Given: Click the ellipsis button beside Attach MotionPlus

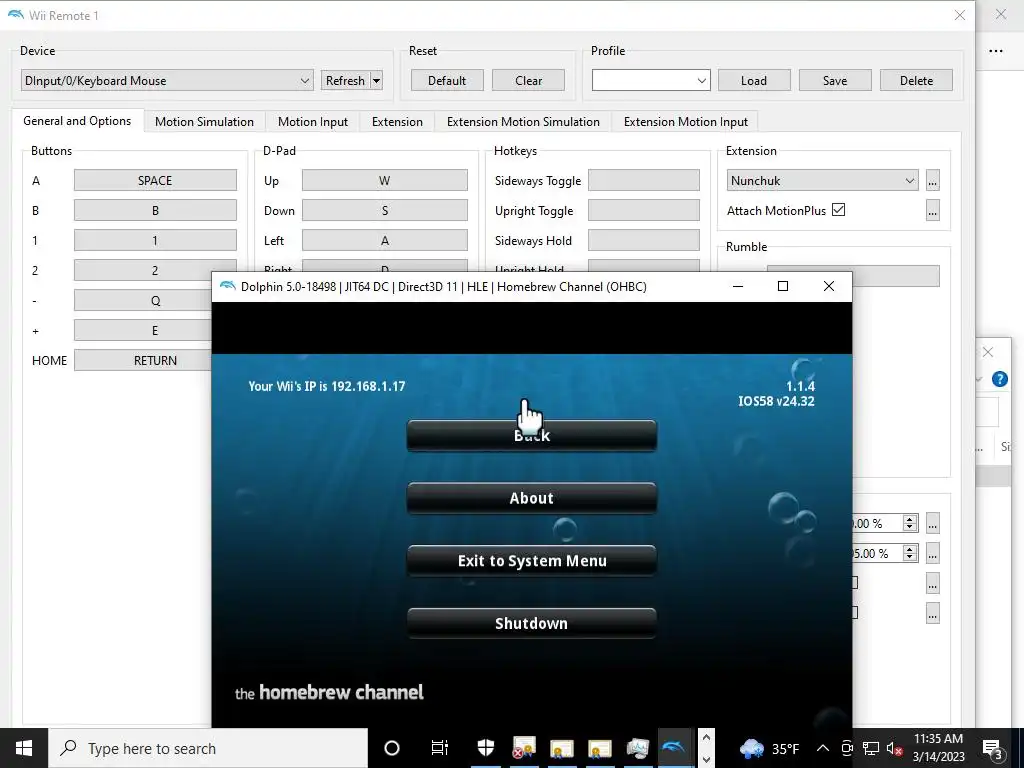Looking at the screenshot, I should point(933,210).
